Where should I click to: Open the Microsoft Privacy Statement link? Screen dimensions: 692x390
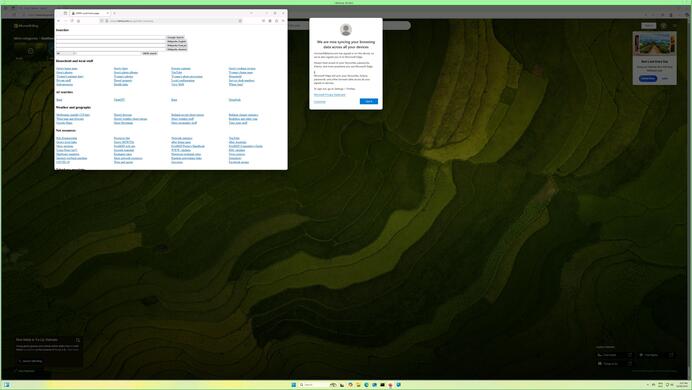click(330, 95)
